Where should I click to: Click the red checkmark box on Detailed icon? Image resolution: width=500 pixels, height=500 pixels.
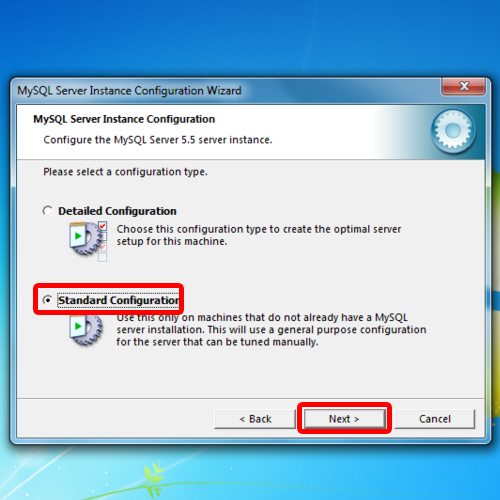pos(103,226)
